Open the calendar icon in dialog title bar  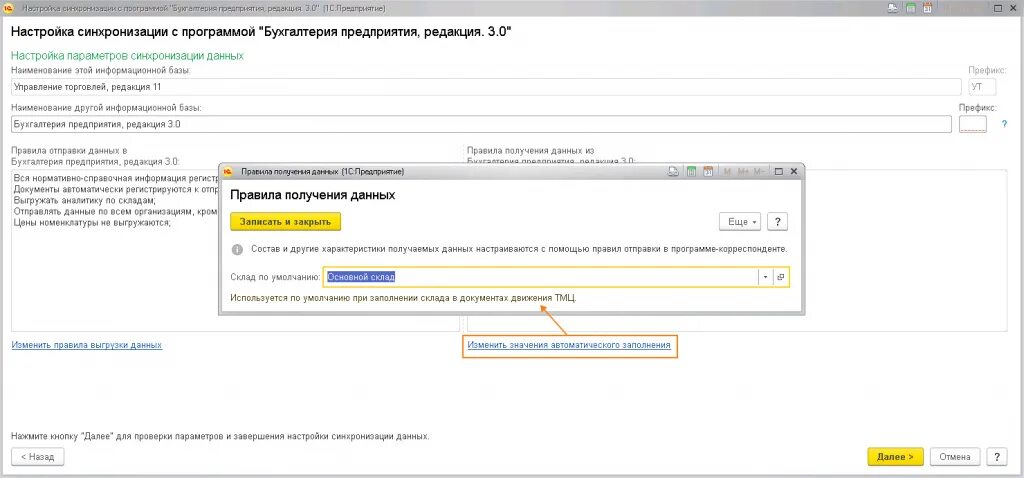tap(708, 172)
